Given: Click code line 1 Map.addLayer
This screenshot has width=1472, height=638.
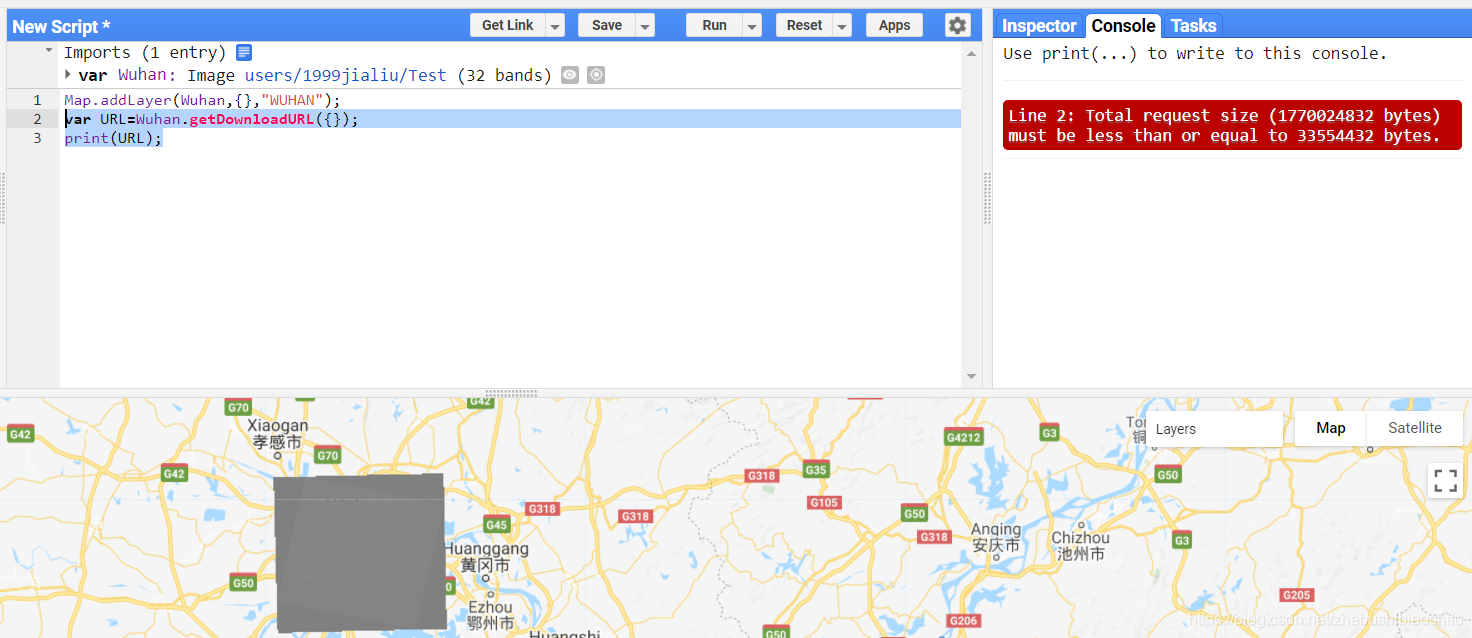Looking at the screenshot, I should pos(202,100).
